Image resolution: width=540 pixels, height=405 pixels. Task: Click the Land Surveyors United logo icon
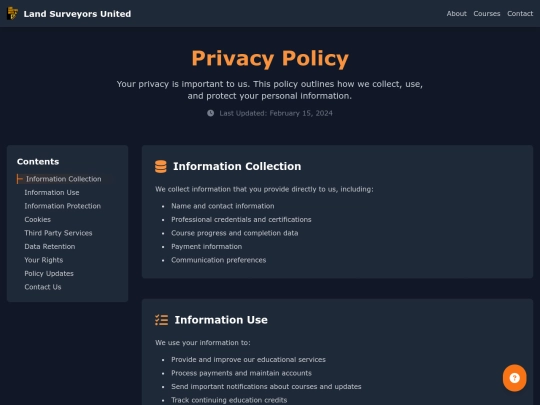pyautogui.click(x=12, y=13)
